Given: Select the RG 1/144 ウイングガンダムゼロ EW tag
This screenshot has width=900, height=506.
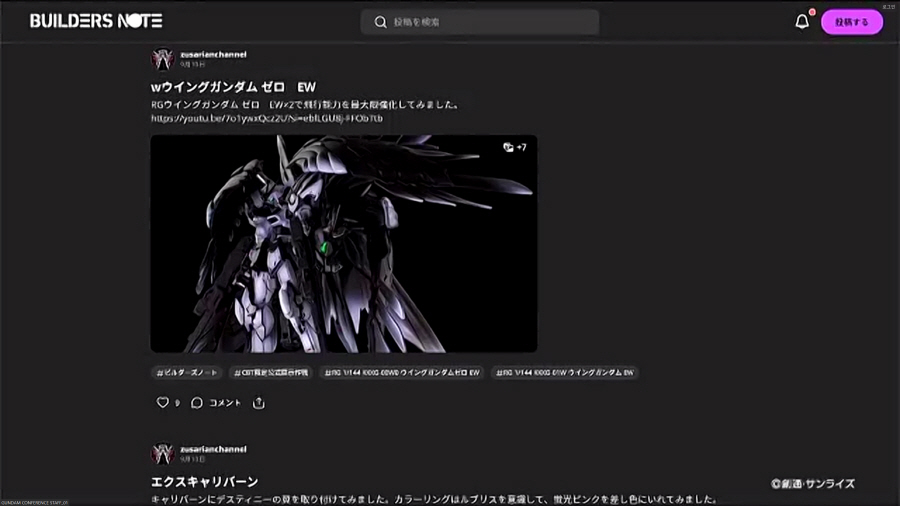Looking at the screenshot, I should pos(402,373).
